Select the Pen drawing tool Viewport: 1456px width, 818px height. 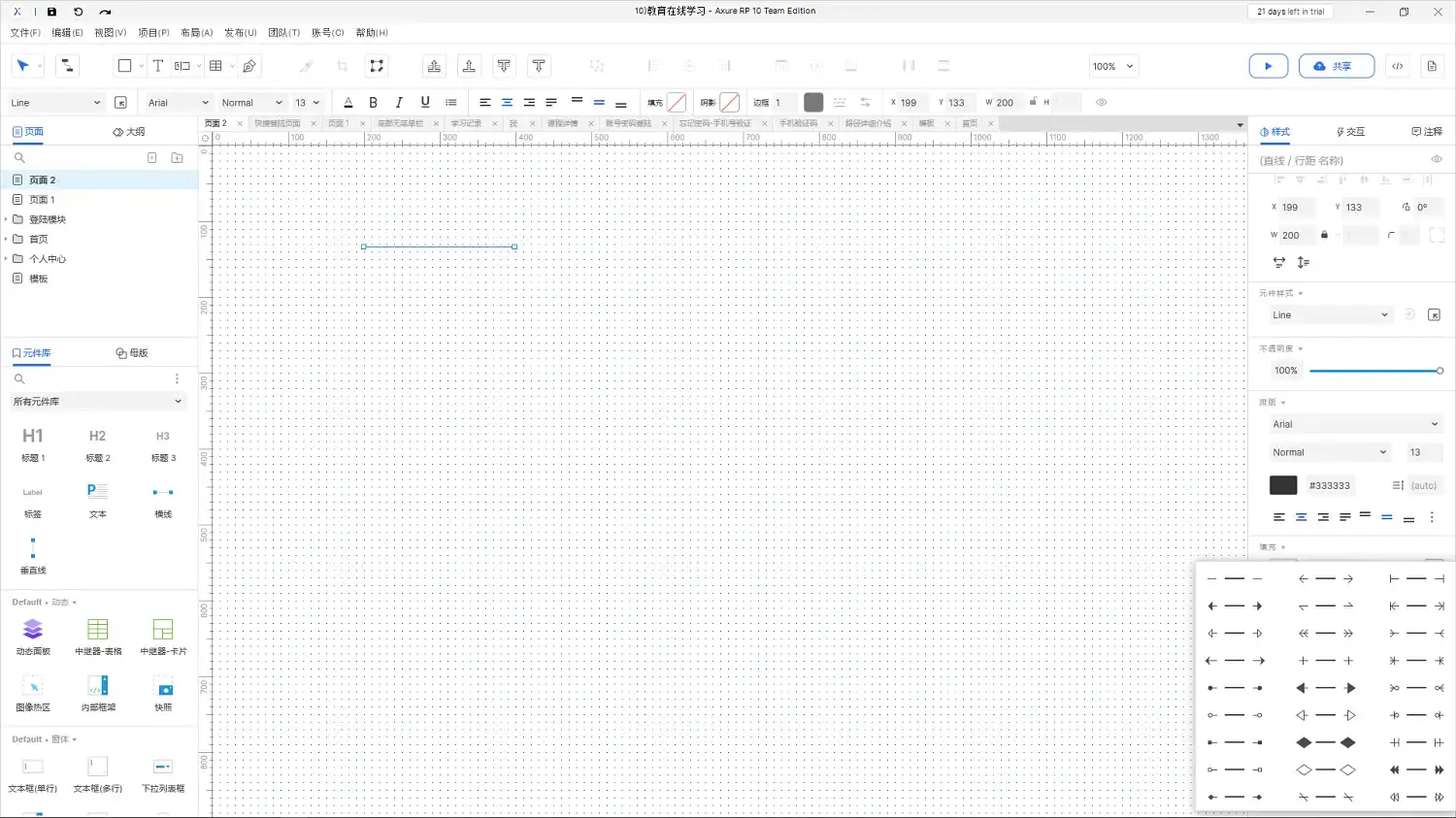point(249,66)
